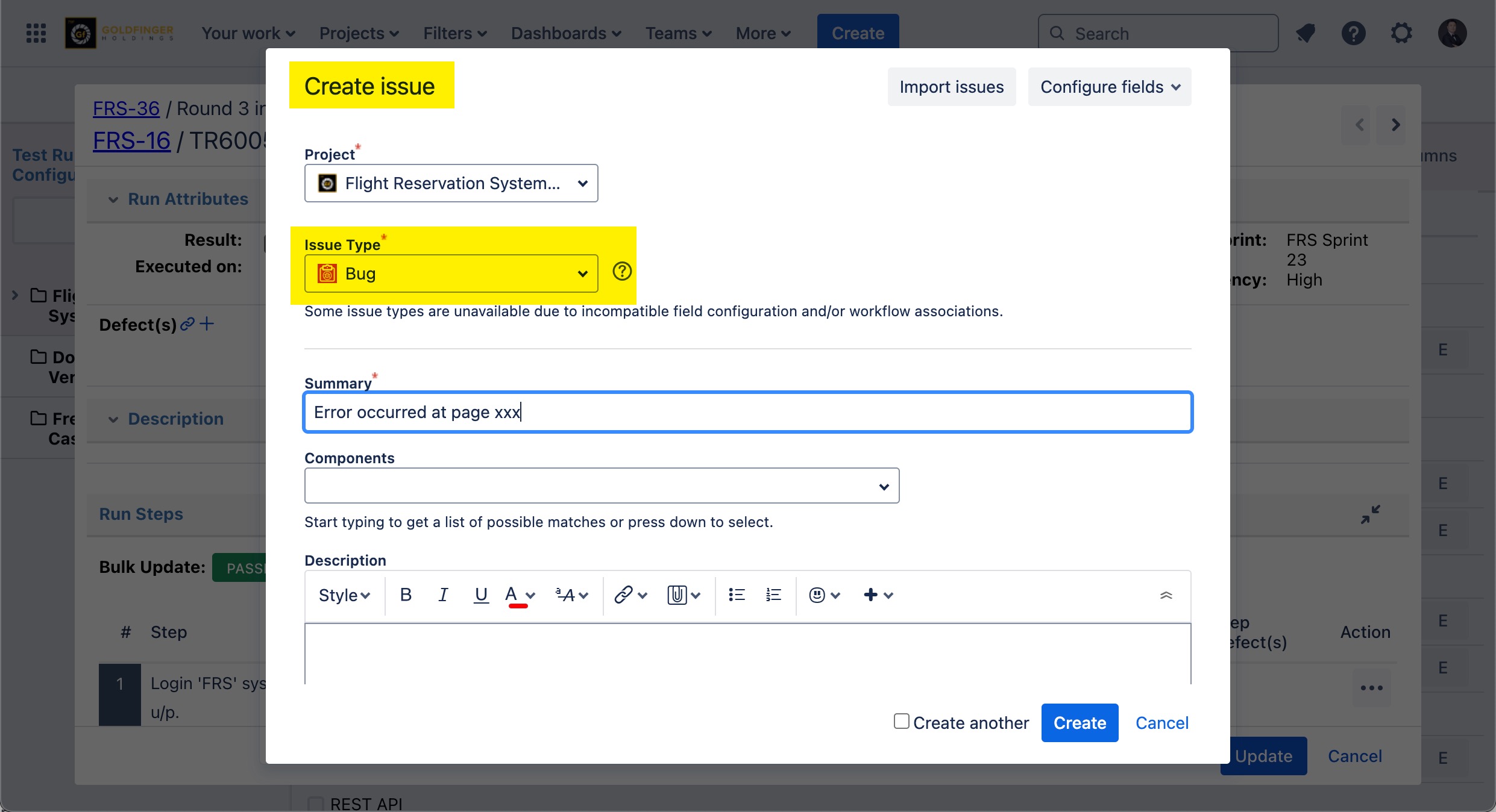This screenshot has width=1496, height=812.
Task: Open the text color picker arrow
Action: click(x=530, y=595)
